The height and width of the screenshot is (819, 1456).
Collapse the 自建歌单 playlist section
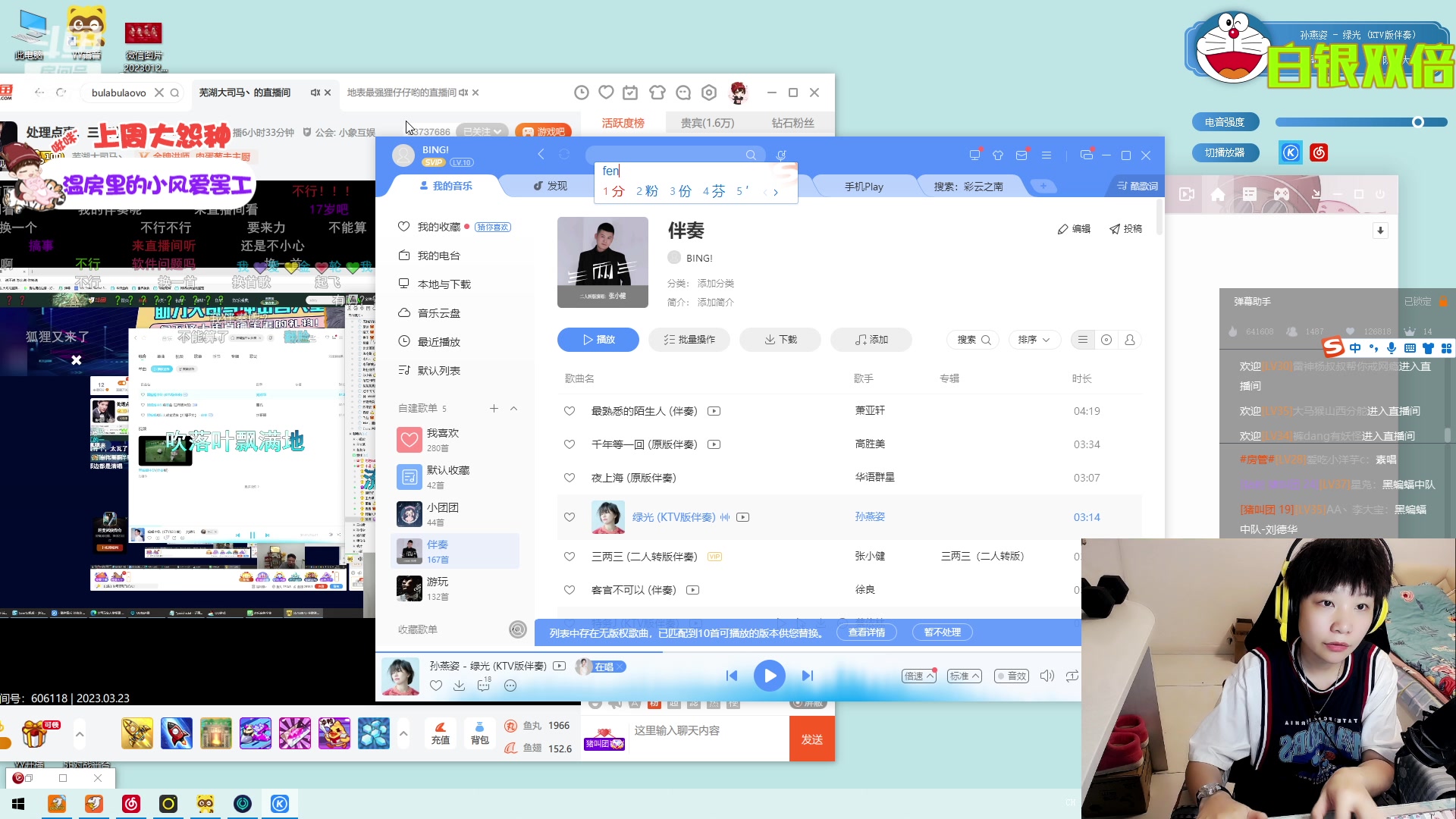[513, 408]
